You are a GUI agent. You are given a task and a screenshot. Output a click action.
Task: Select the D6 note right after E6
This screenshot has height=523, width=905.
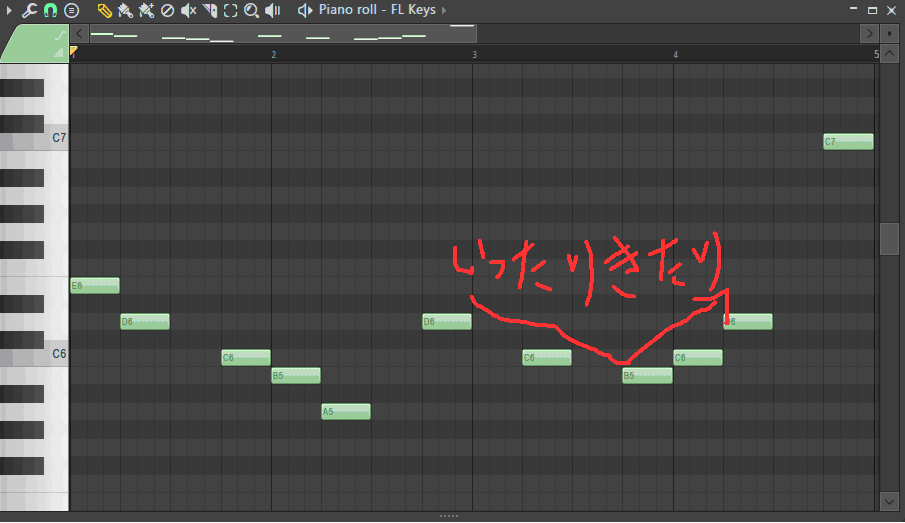[x=145, y=322]
